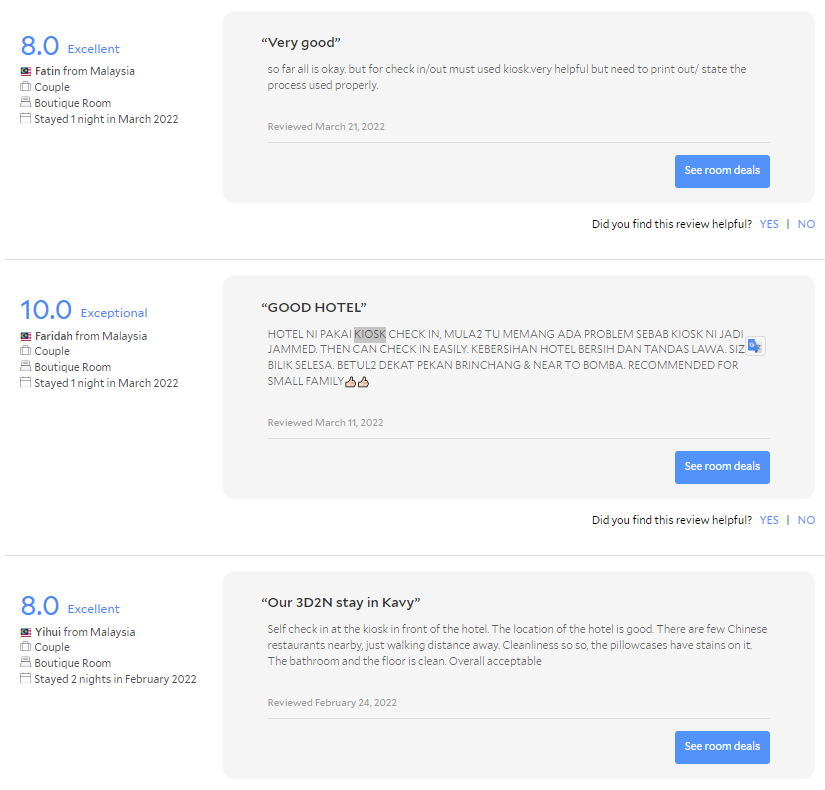Click See room deals under Kavy stay review
This screenshot has height=790, width=825.
pos(722,747)
